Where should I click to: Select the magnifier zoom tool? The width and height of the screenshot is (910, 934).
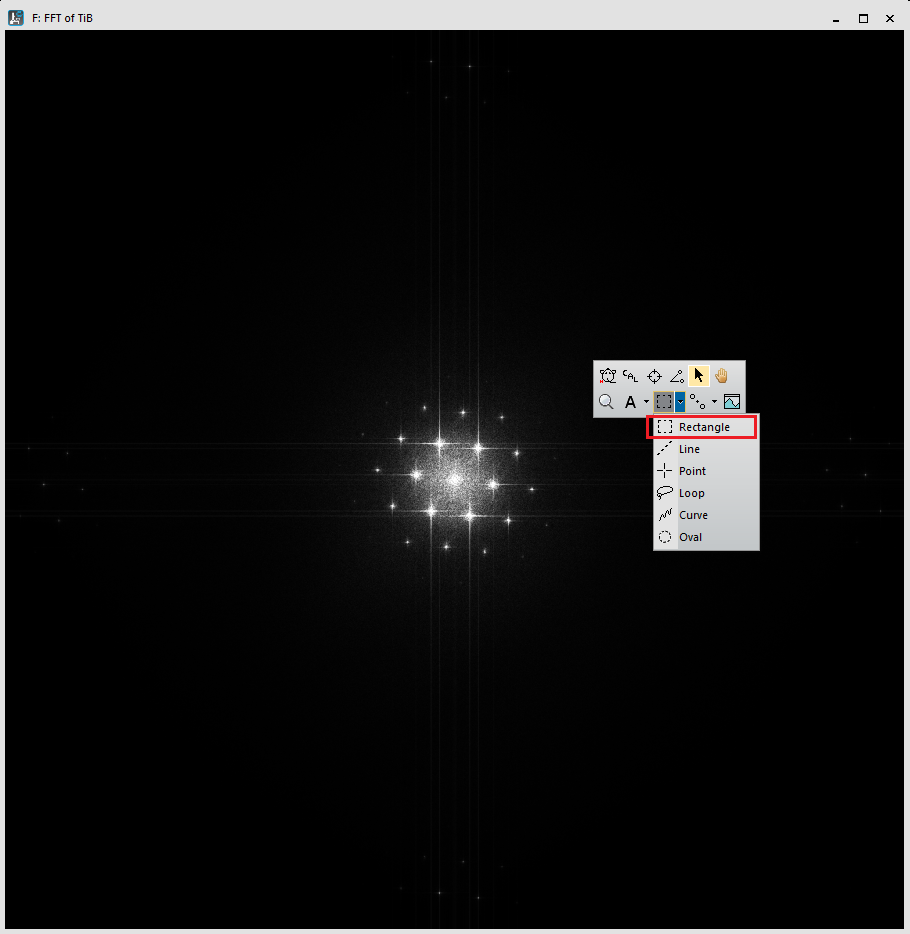pos(606,402)
